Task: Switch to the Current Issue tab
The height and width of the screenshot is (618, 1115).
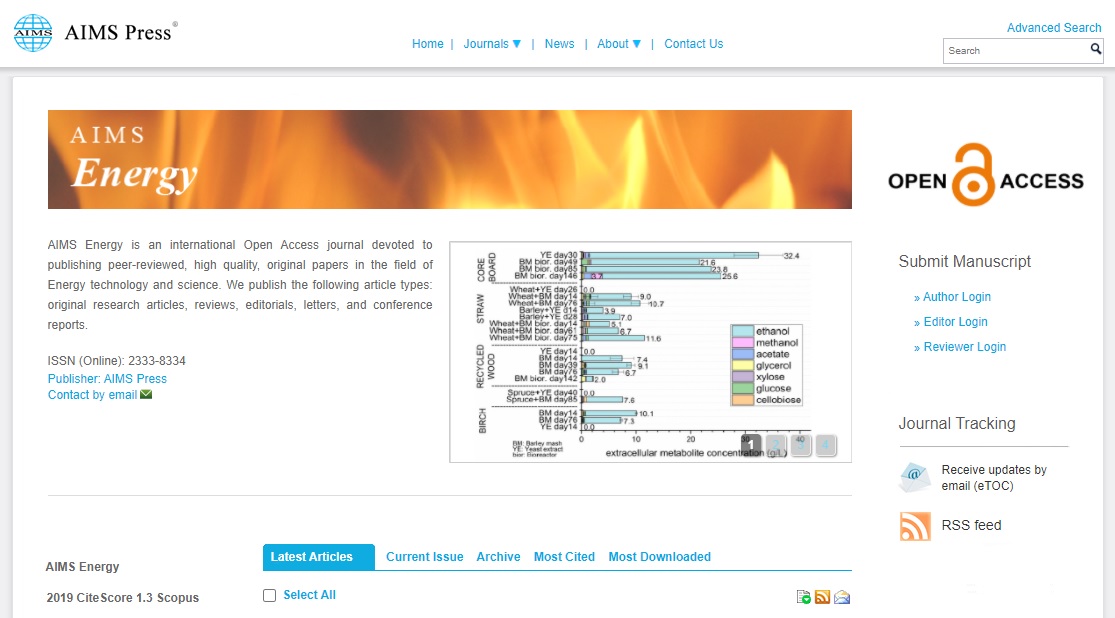Action: click(x=425, y=557)
